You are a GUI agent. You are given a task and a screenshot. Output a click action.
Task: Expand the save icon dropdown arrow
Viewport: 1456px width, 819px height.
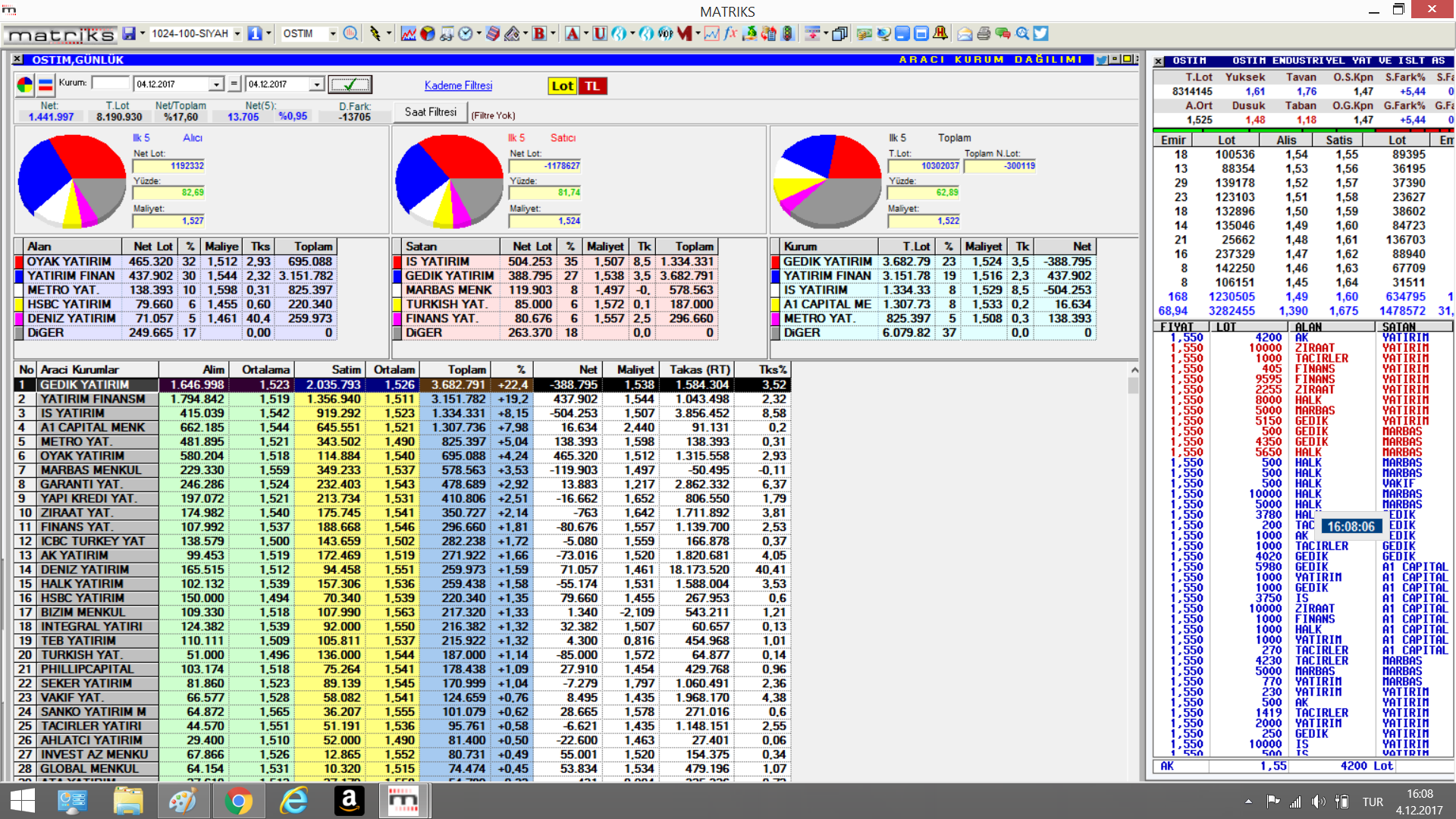[x=142, y=33]
